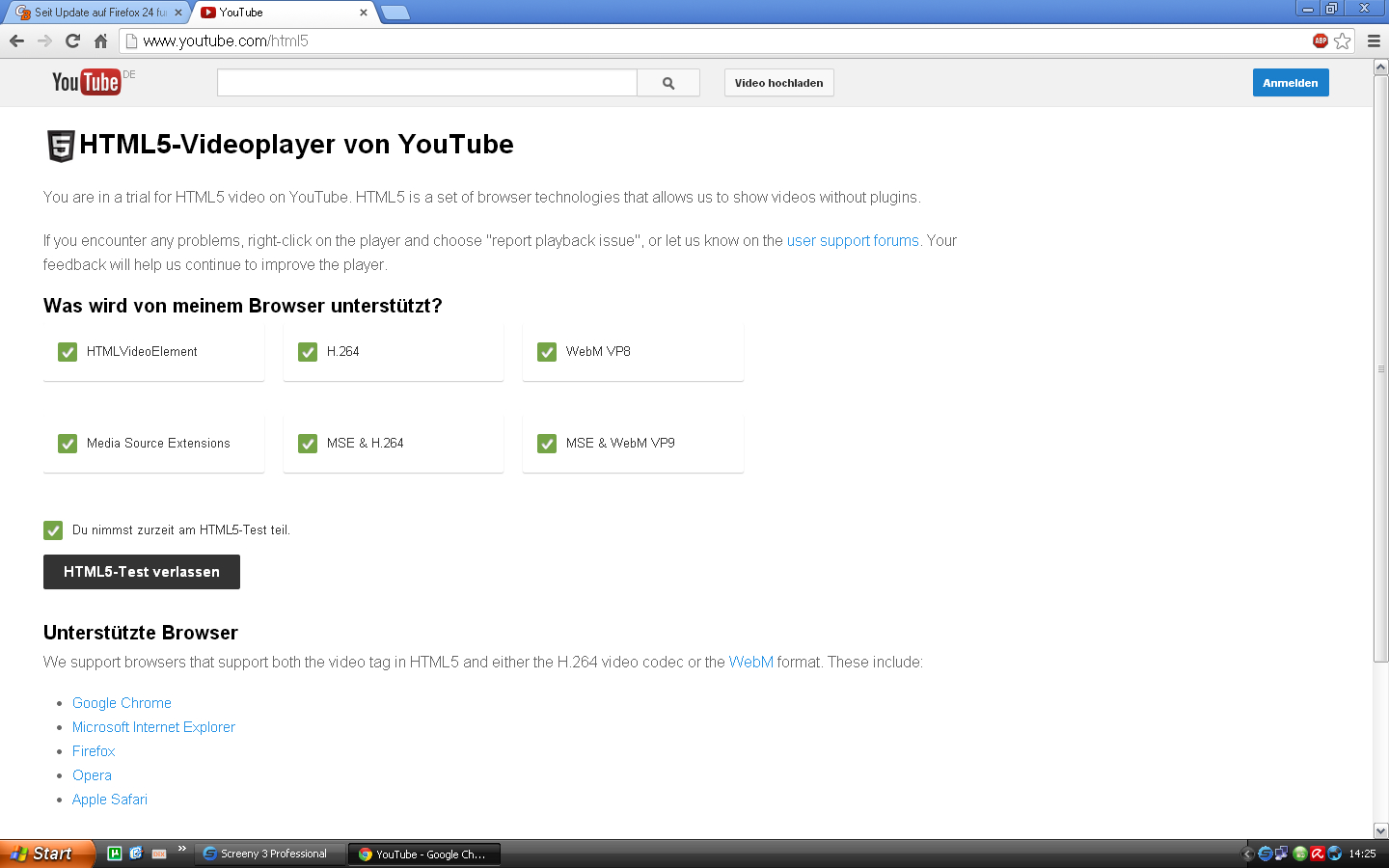1389x868 pixels.
Task: Click the green round tray icon
Action: point(1299,854)
